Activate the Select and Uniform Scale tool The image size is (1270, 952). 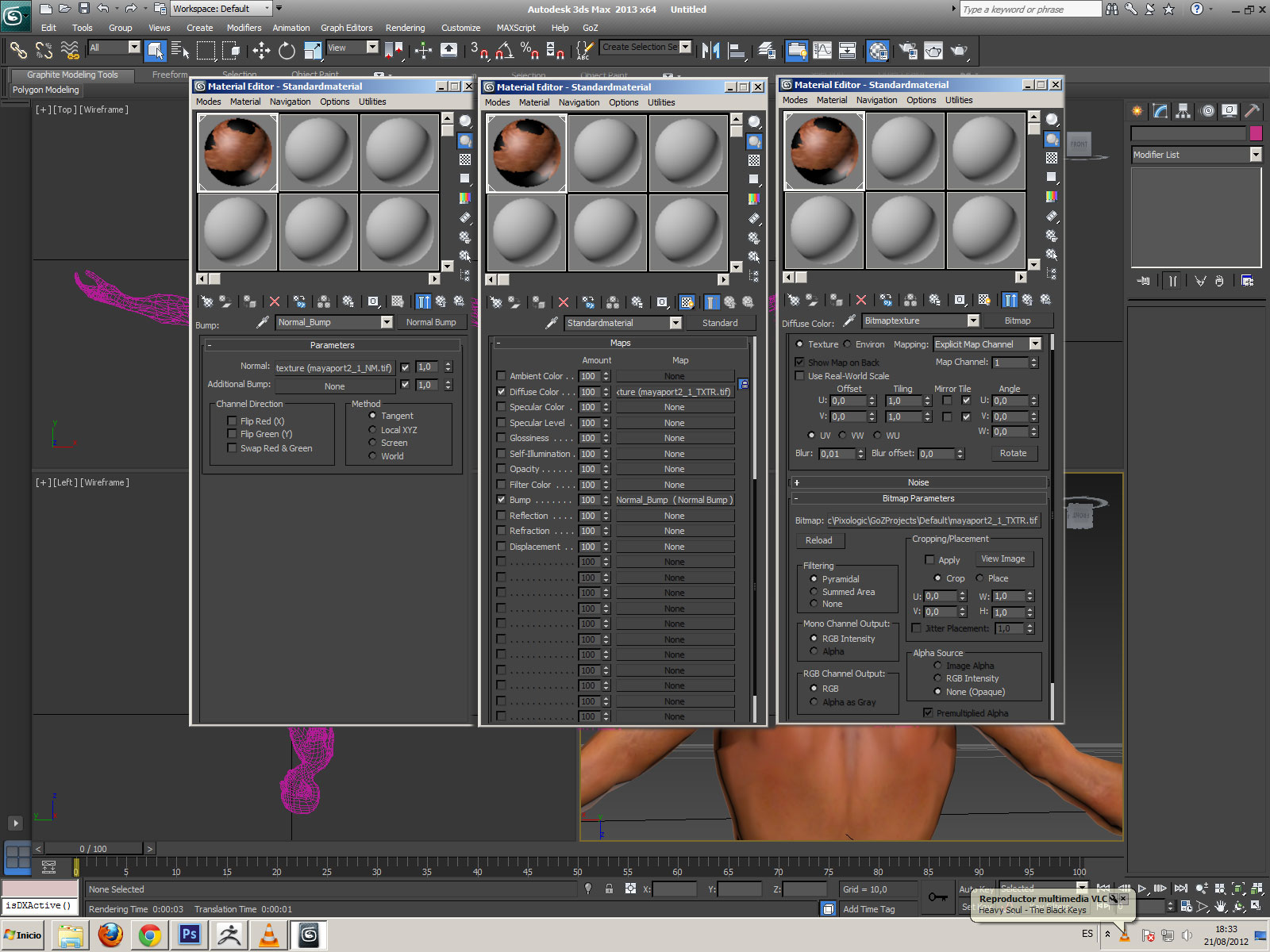313,51
